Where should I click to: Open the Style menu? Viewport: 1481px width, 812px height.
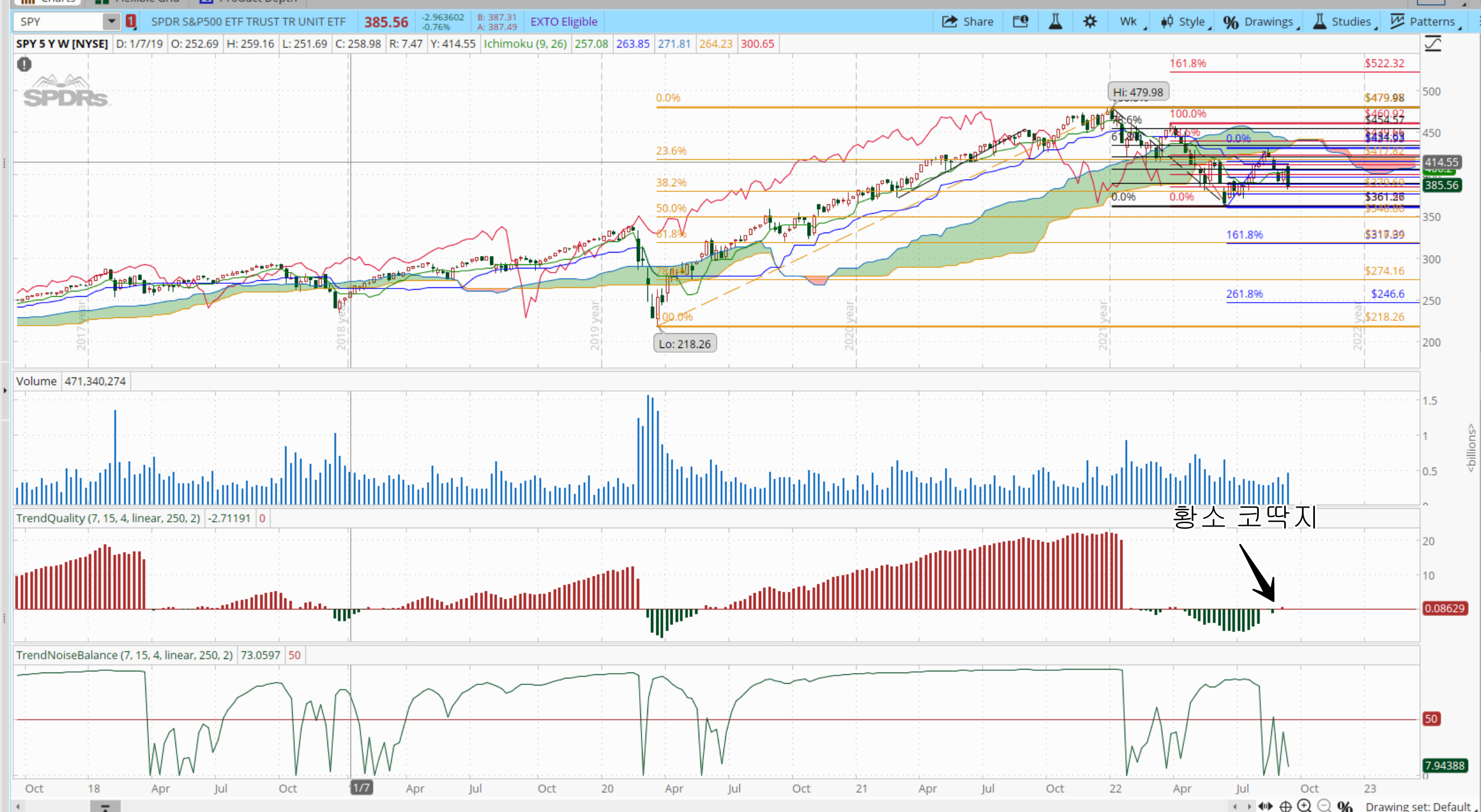pos(1185,22)
